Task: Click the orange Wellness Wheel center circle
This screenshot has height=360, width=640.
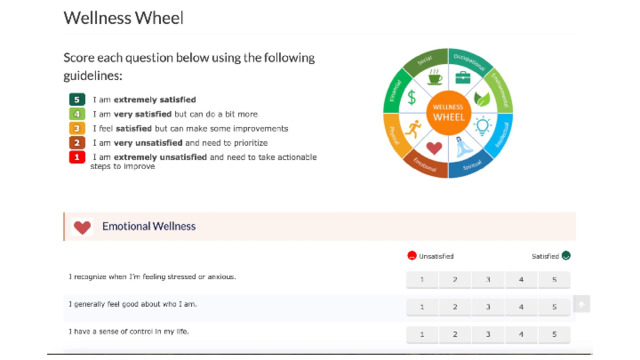Action: pos(449,113)
